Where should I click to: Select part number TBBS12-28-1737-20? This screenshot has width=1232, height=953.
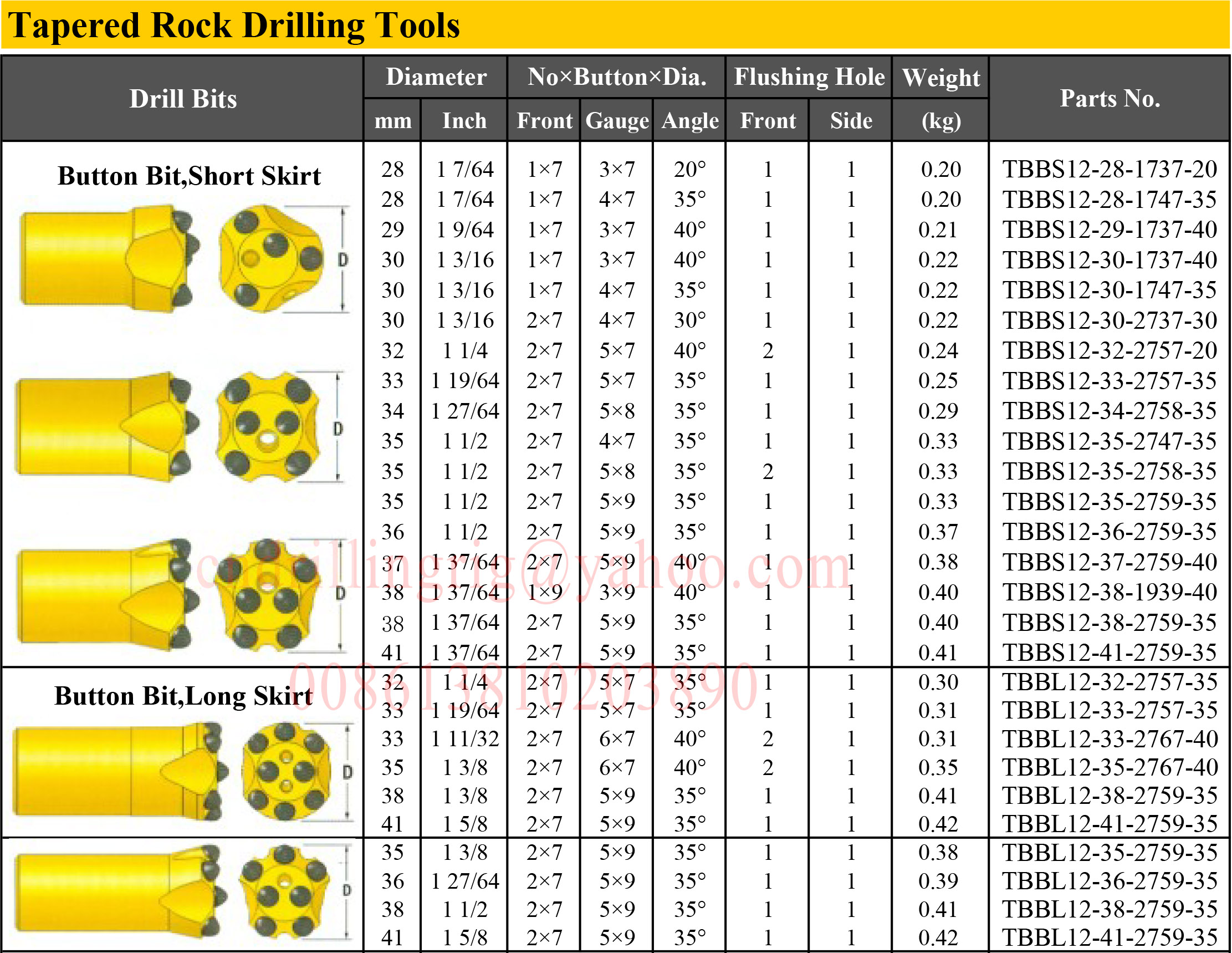[1109, 169]
